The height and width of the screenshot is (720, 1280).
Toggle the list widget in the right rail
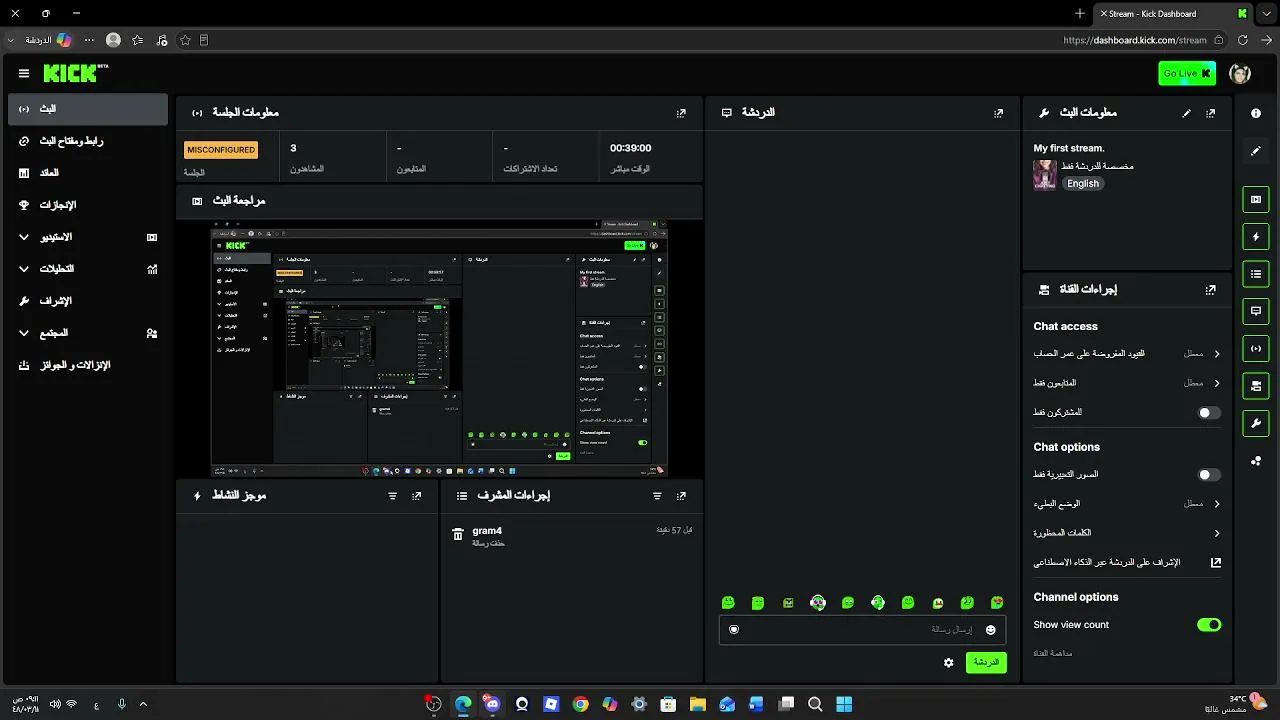pos(1256,273)
